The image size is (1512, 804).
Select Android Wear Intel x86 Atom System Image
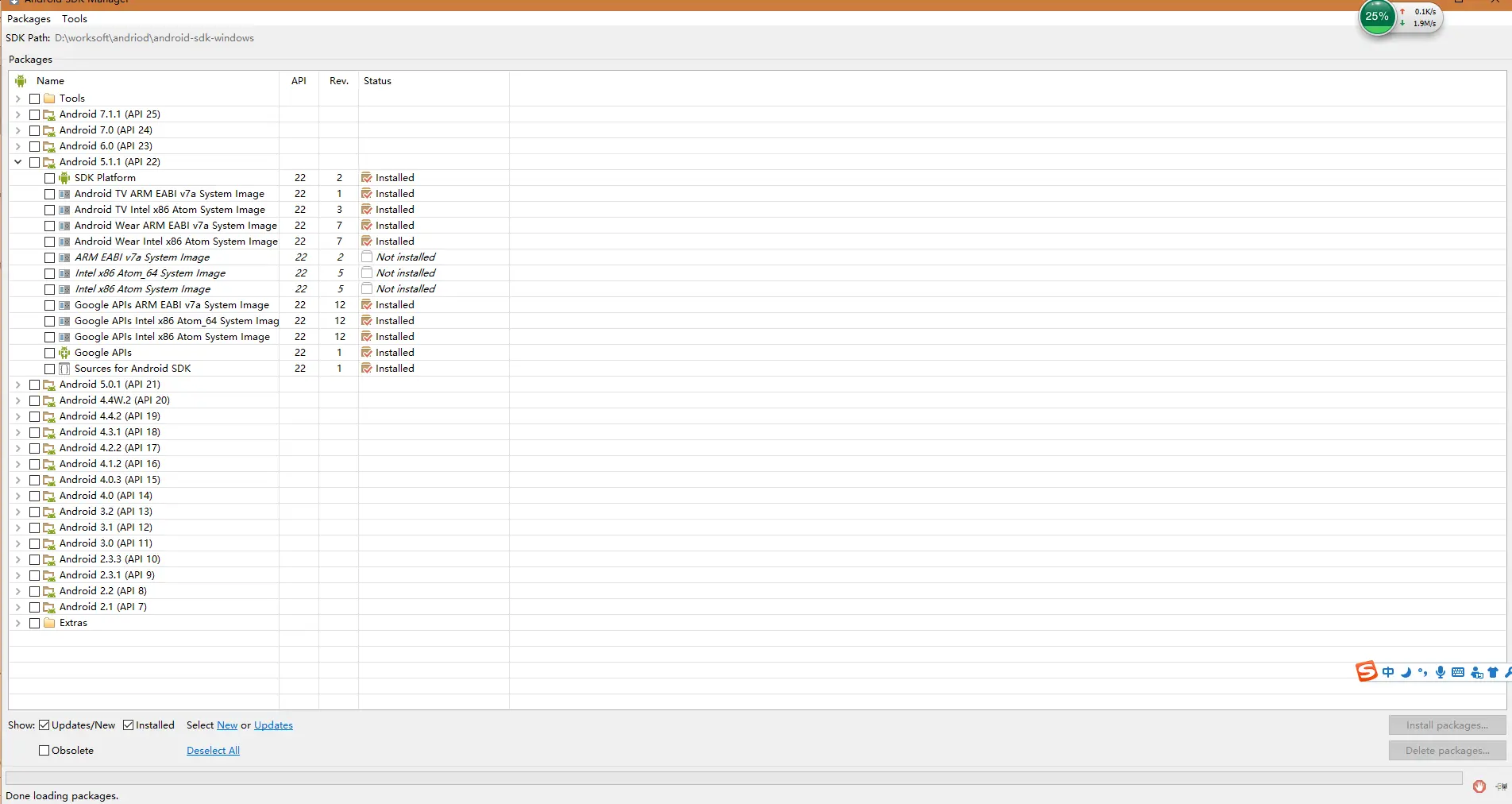click(176, 242)
